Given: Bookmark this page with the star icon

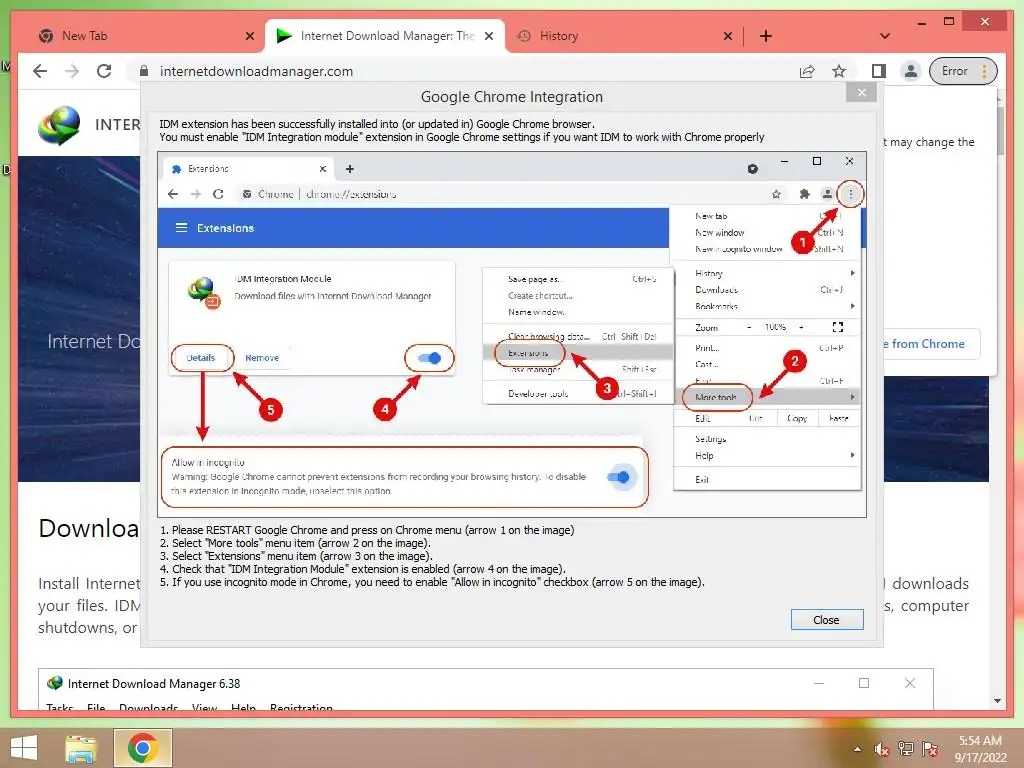Looking at the screenshot, I should coord(839,71).
